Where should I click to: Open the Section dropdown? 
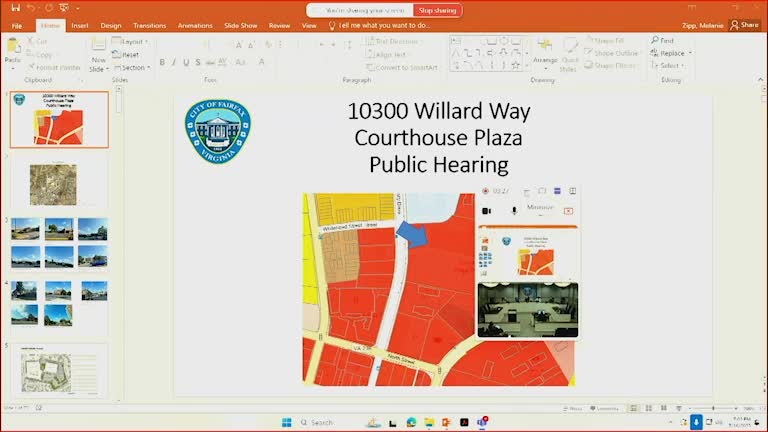click(x=131, y=68)
